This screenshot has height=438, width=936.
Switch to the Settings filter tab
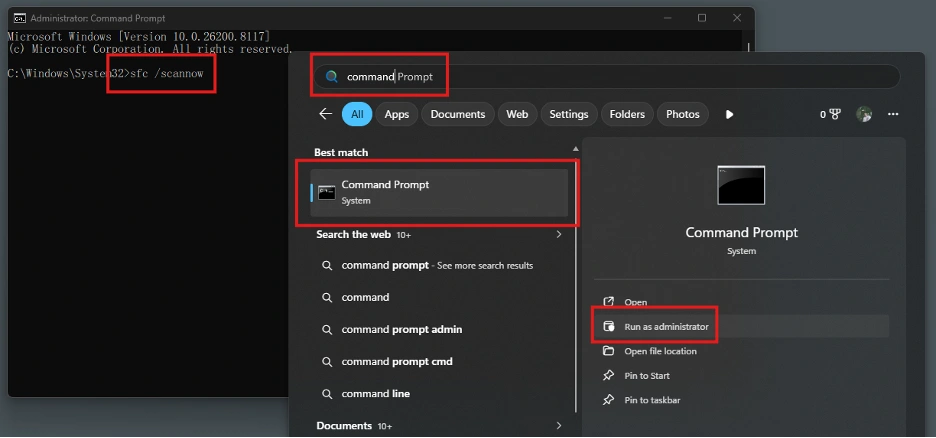569,114
